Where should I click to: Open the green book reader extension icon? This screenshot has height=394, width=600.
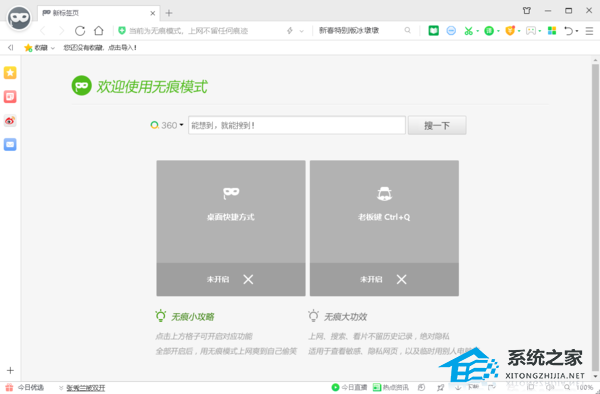[x=433, y=31]
